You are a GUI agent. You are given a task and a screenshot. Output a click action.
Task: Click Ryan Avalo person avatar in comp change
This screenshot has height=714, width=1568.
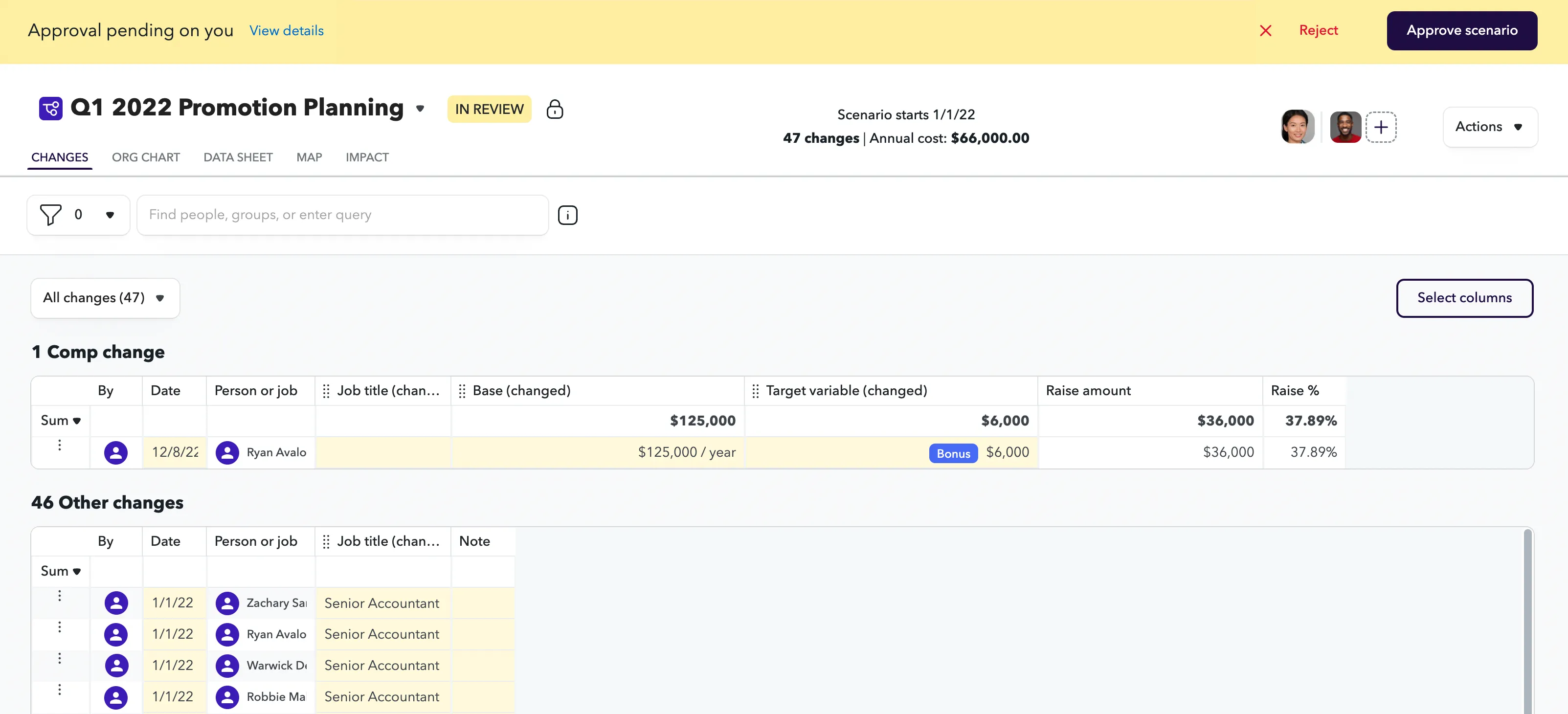[x=227, y=452]
